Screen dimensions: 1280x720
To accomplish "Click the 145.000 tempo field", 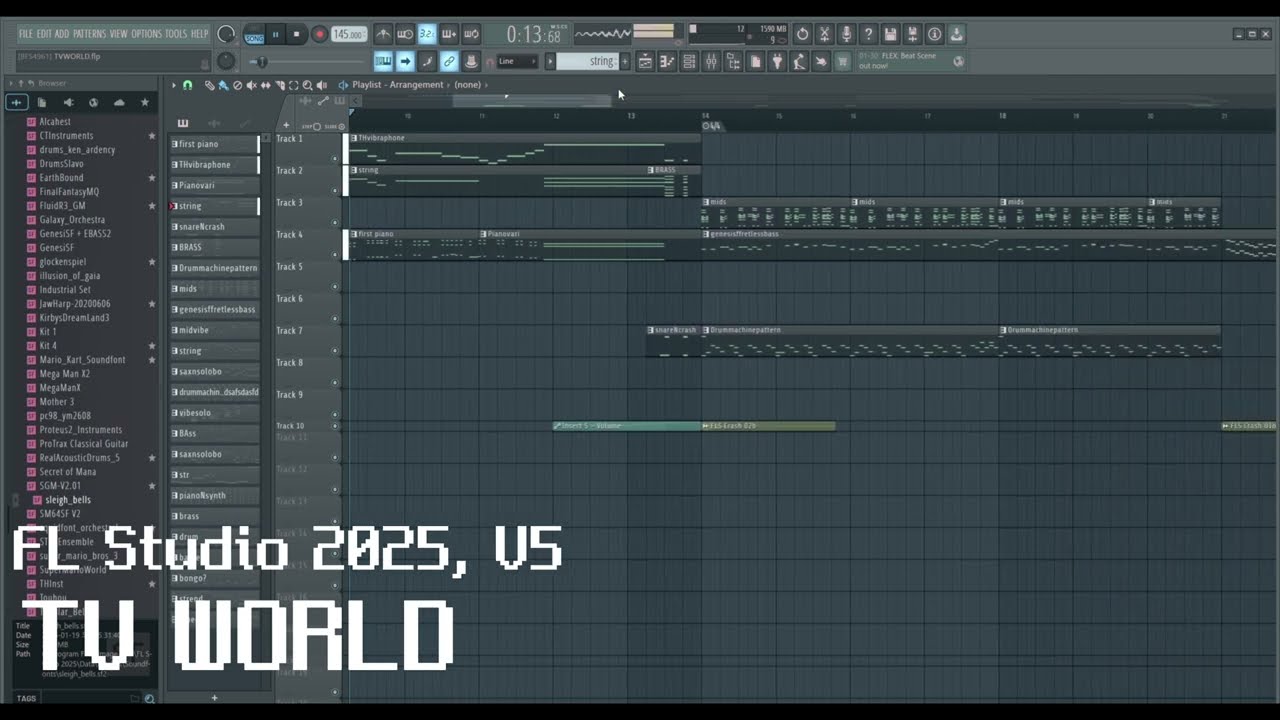I will pyautogui.click(x=348, y=35).
